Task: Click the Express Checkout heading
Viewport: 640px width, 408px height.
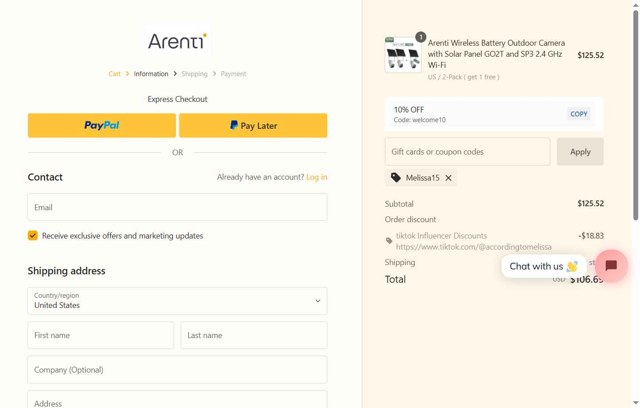Action: pos(178,99)
